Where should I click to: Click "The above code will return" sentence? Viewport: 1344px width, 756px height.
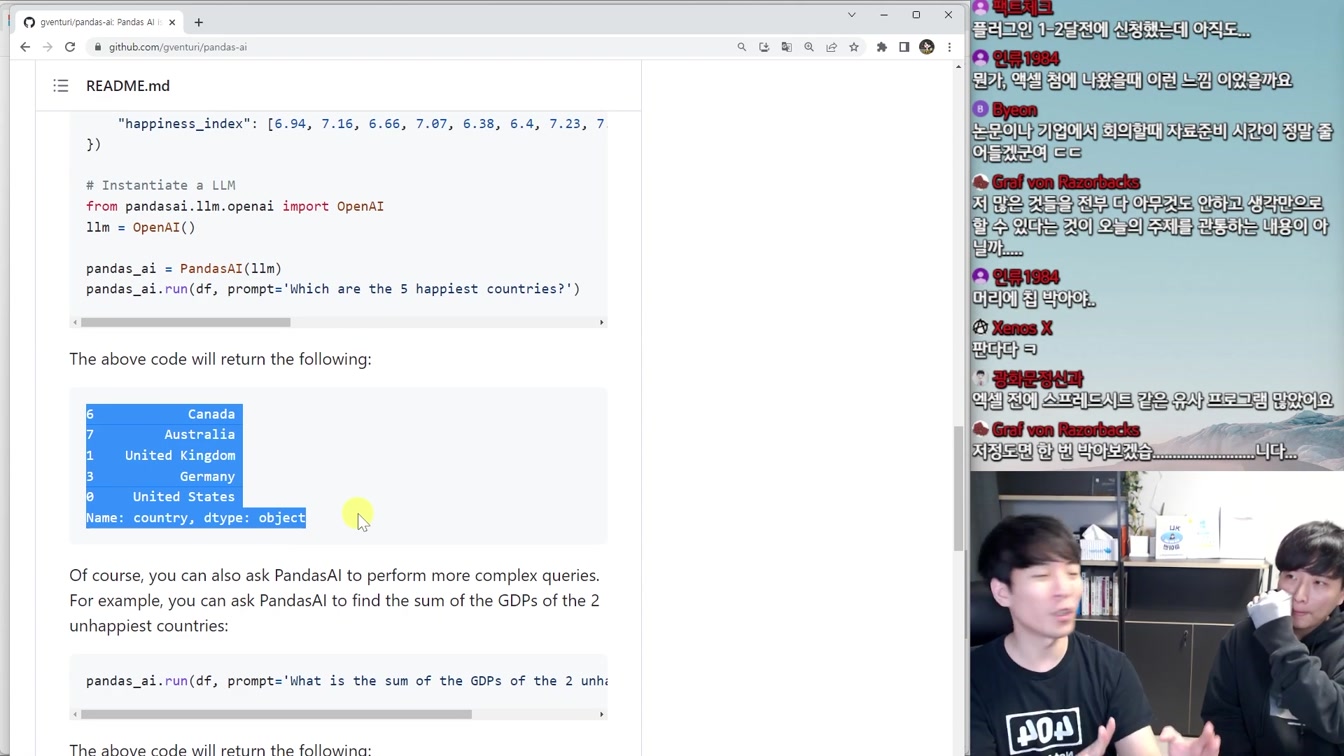click(x=220, y=359)
